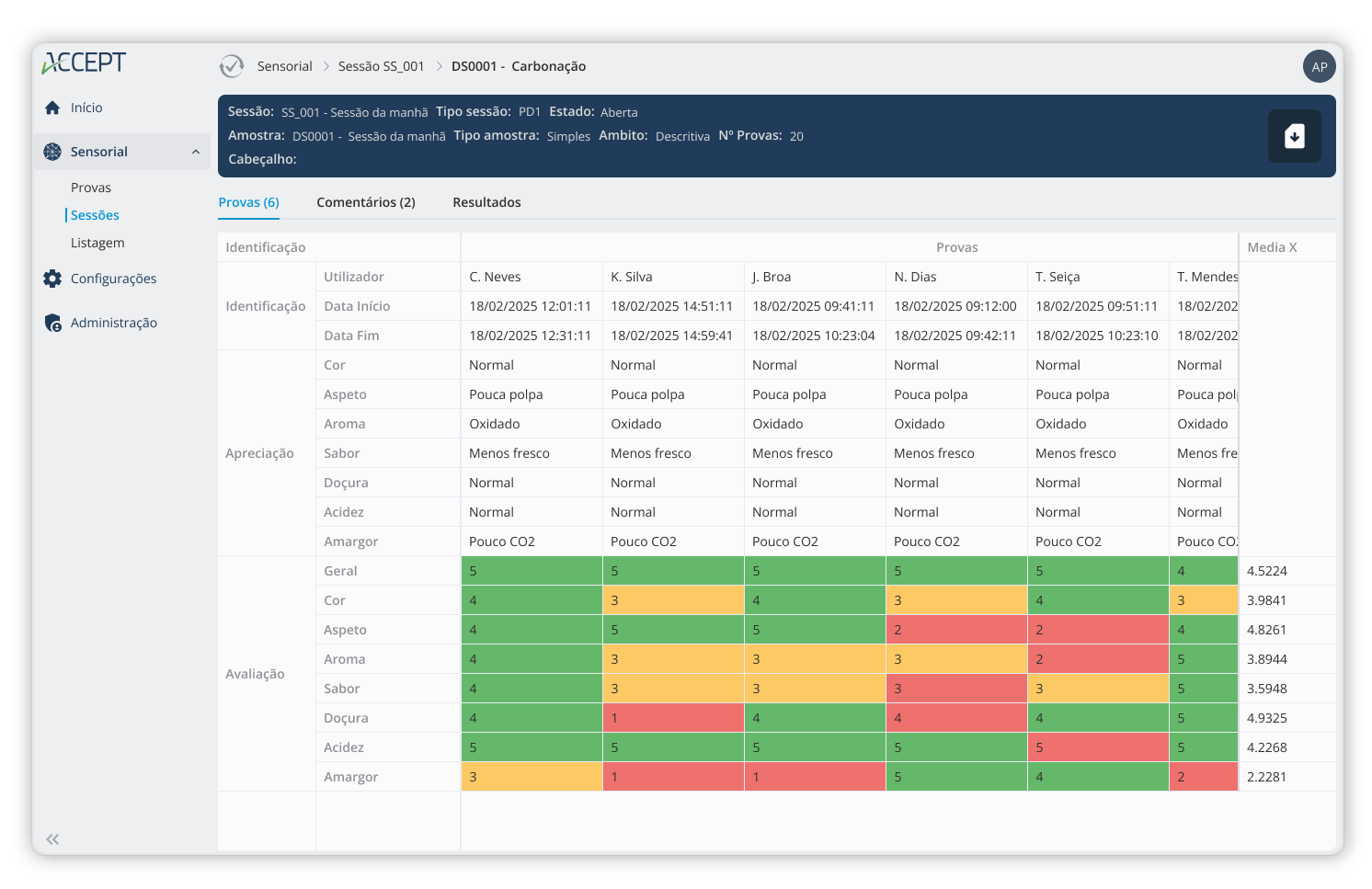This screenshot has width=1372, height=889.
Task: Click end date 18/02/2025 14:59:41
Action: click(672, 336)
